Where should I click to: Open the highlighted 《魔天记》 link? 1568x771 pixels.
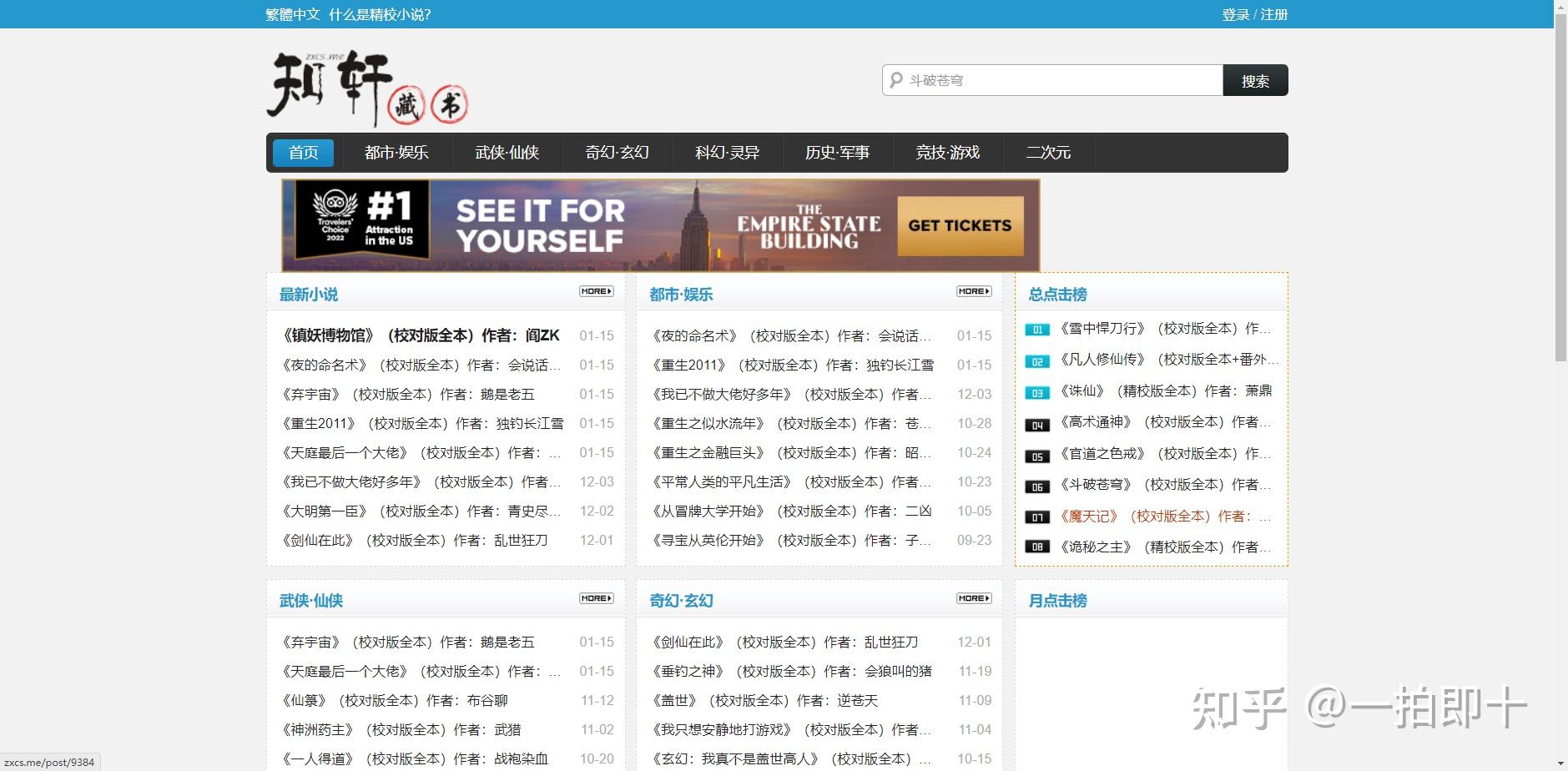(1165, 516)
